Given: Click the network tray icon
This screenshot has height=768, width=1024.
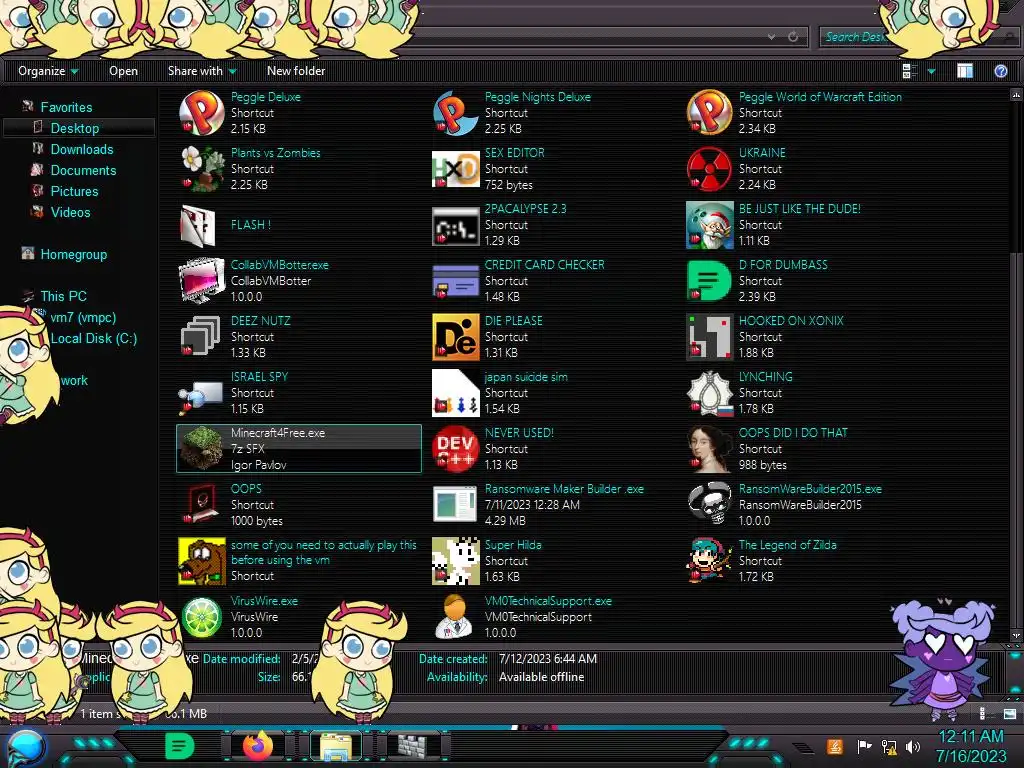Looking at the screenshot, I should [888, 746].
